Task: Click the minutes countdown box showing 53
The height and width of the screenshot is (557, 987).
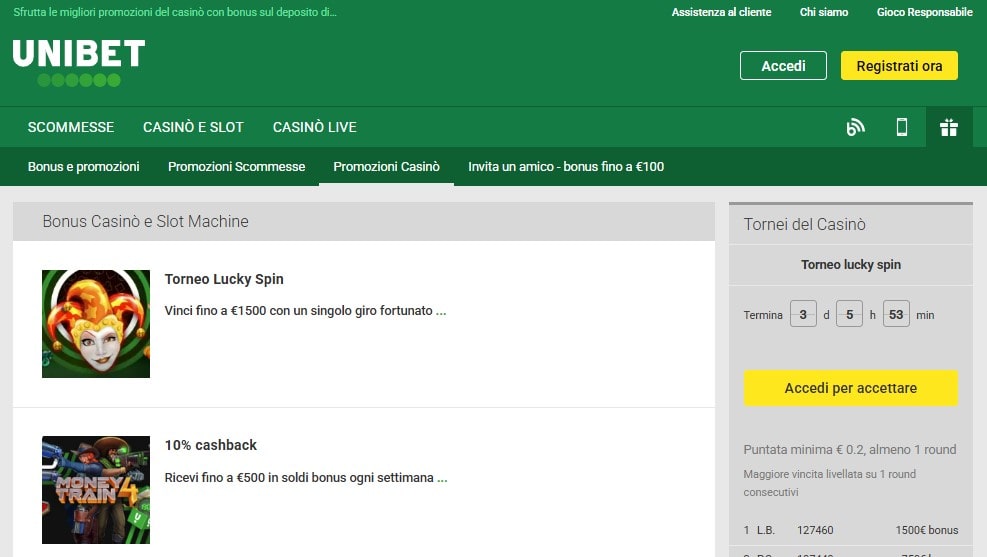Action: coord(896,314)
